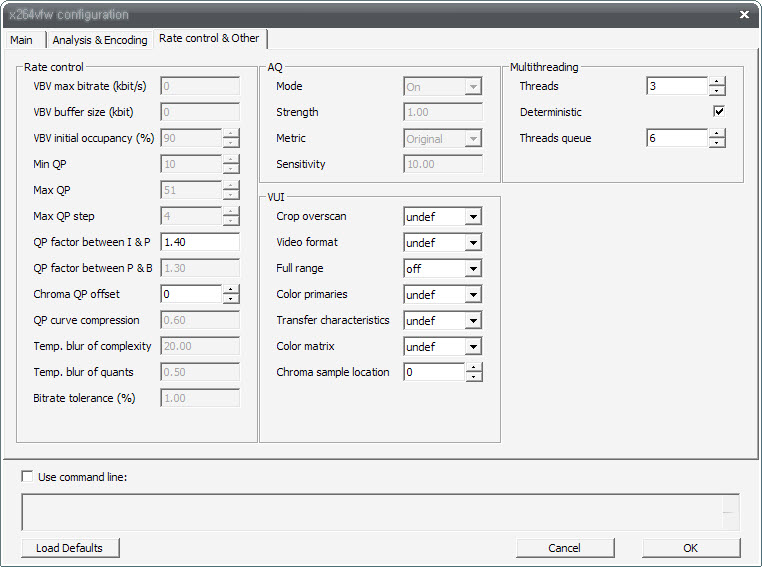Expand the Full range dropdown
The width and height of the screenshot is (762, 567).
tap(442, 269)
